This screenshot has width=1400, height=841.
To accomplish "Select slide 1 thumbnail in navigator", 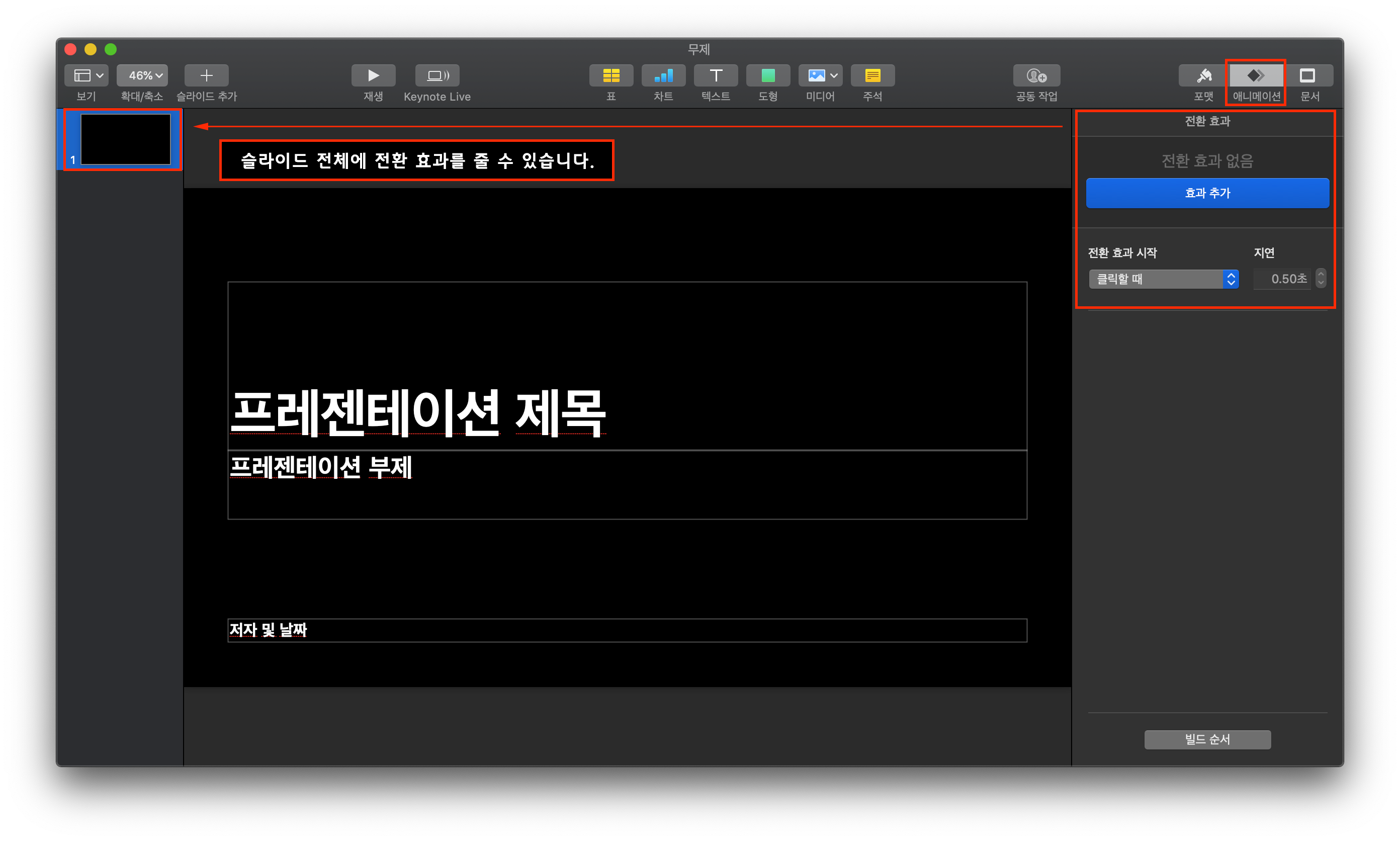I will tap(125, 139).
